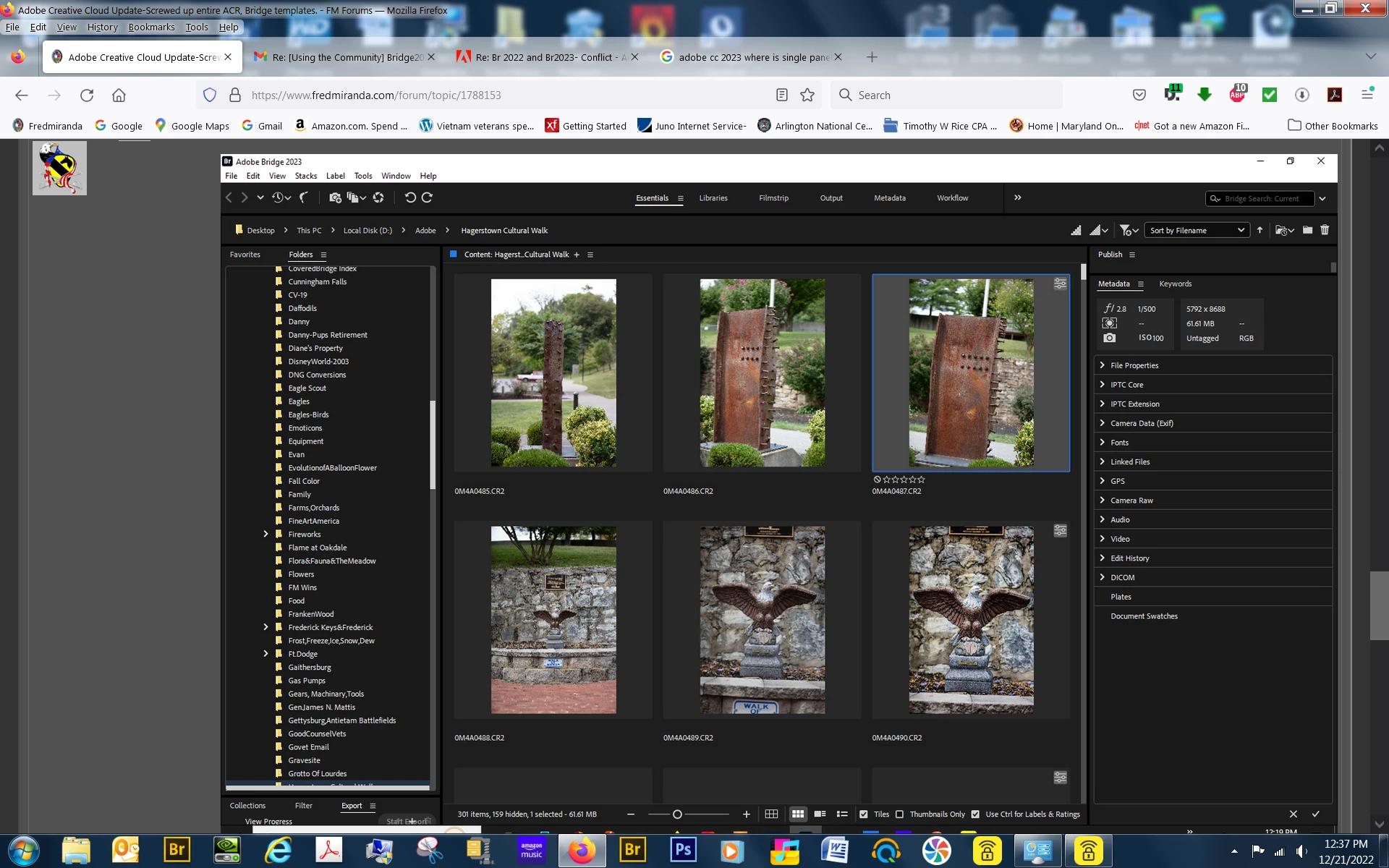The width and height of the screenshot is (1389, 868).
Task: Uncheck the Tiles checkbox
Action: pyautogui.click(x=863, y=814)
